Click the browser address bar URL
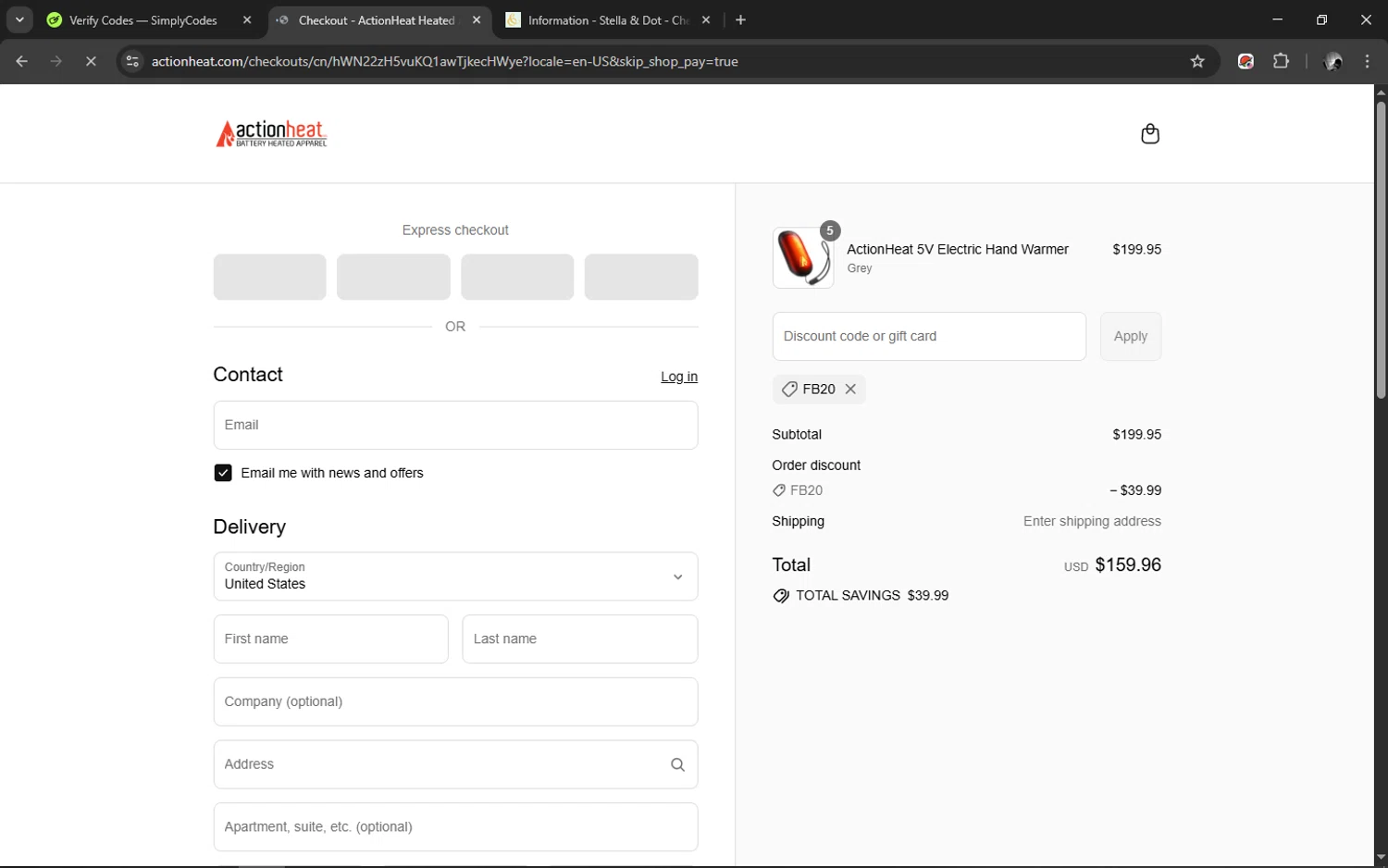The height and width of the screenshot is (868, 1388). [445, 61]
